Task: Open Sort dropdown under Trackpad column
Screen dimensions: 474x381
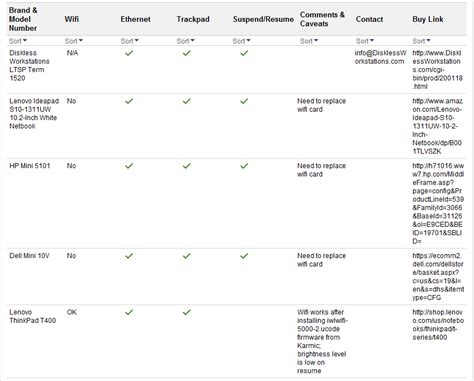Action: [x=186, y=41]
